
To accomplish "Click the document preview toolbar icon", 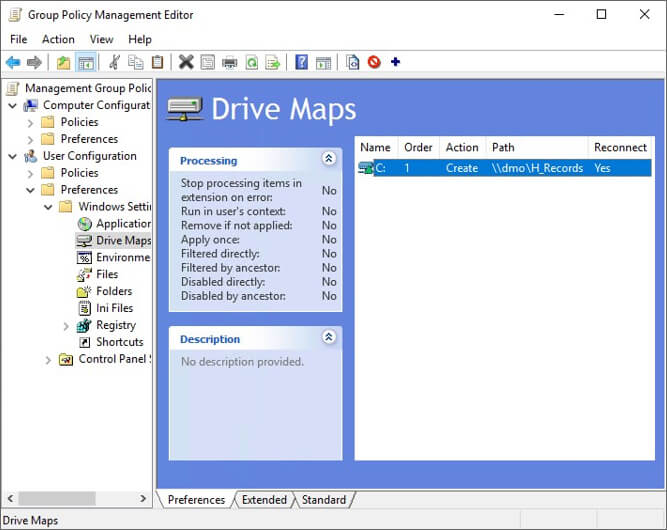I will coord(353,63).
